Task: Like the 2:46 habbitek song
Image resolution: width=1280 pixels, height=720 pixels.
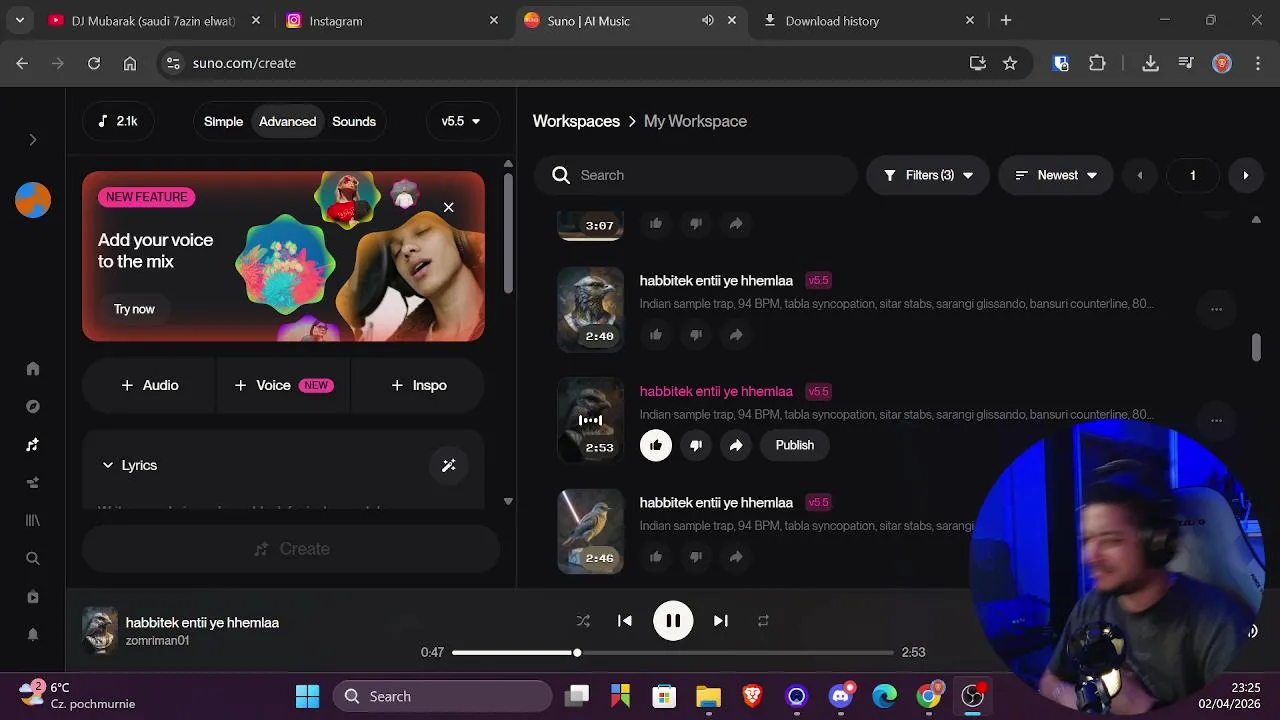Action: pyautogui.click(x=656, y=557)
